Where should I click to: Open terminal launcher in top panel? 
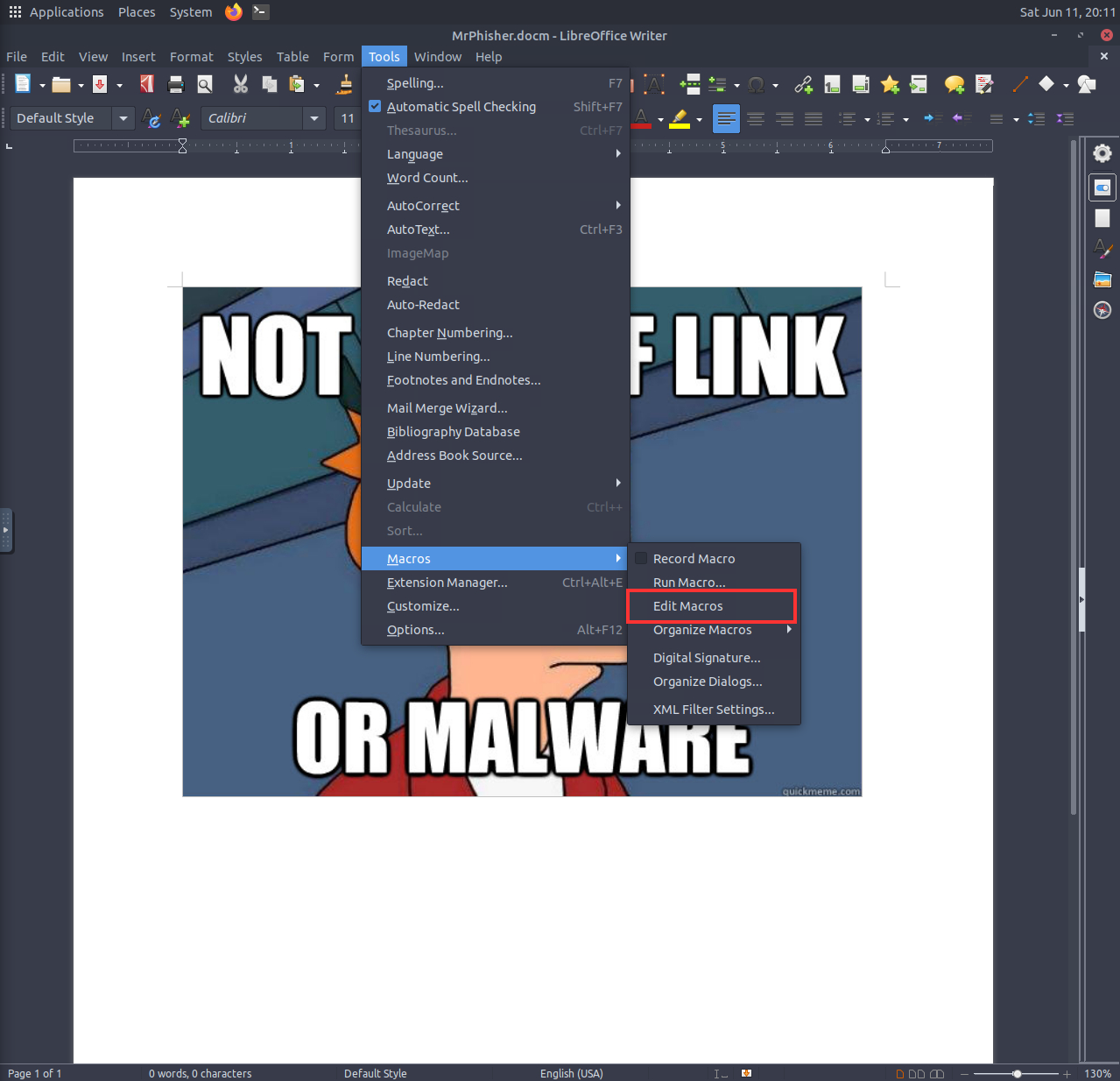(260, 11)
